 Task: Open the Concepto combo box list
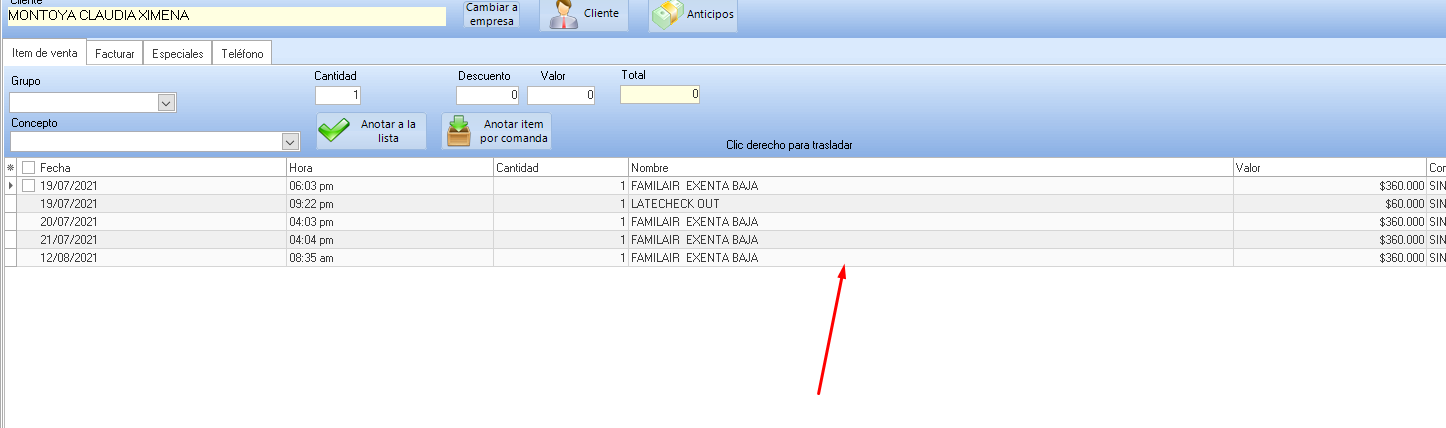pos(291,142)
